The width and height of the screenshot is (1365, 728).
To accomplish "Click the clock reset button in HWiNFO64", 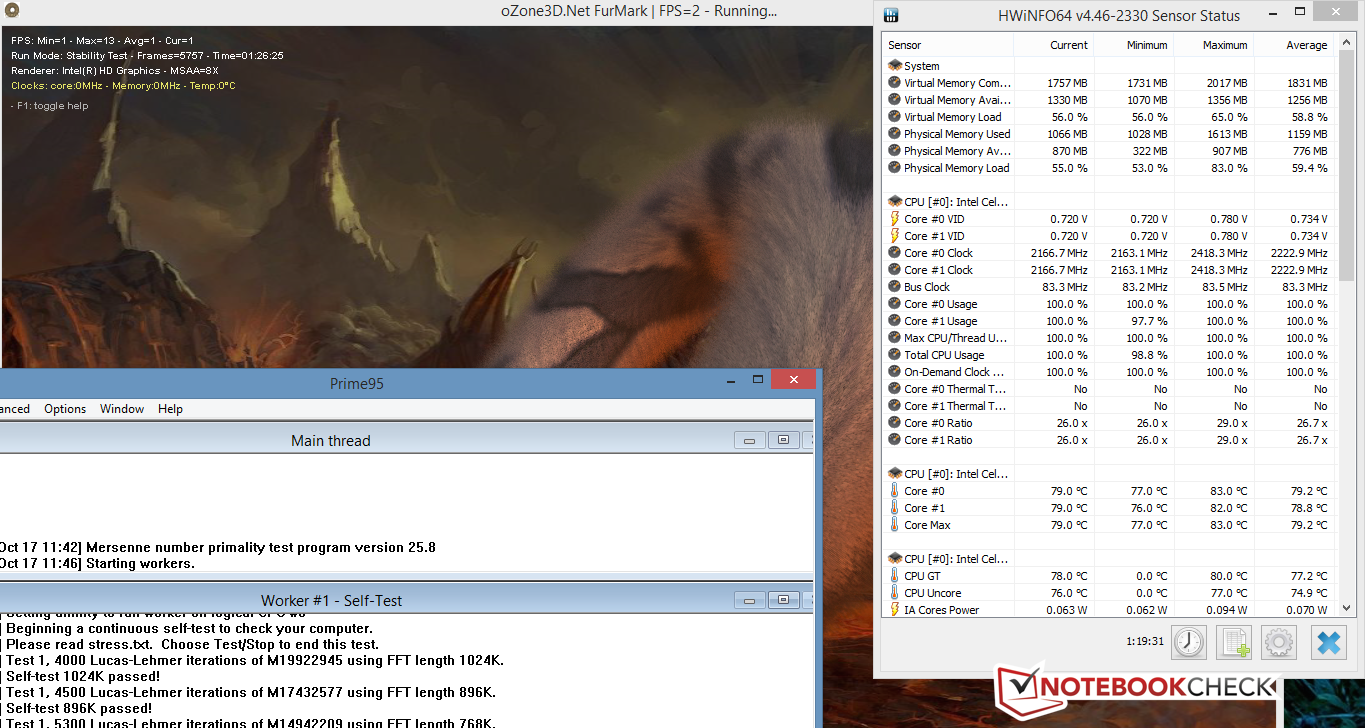I will pyautogui.click(x=1189, y=642).
